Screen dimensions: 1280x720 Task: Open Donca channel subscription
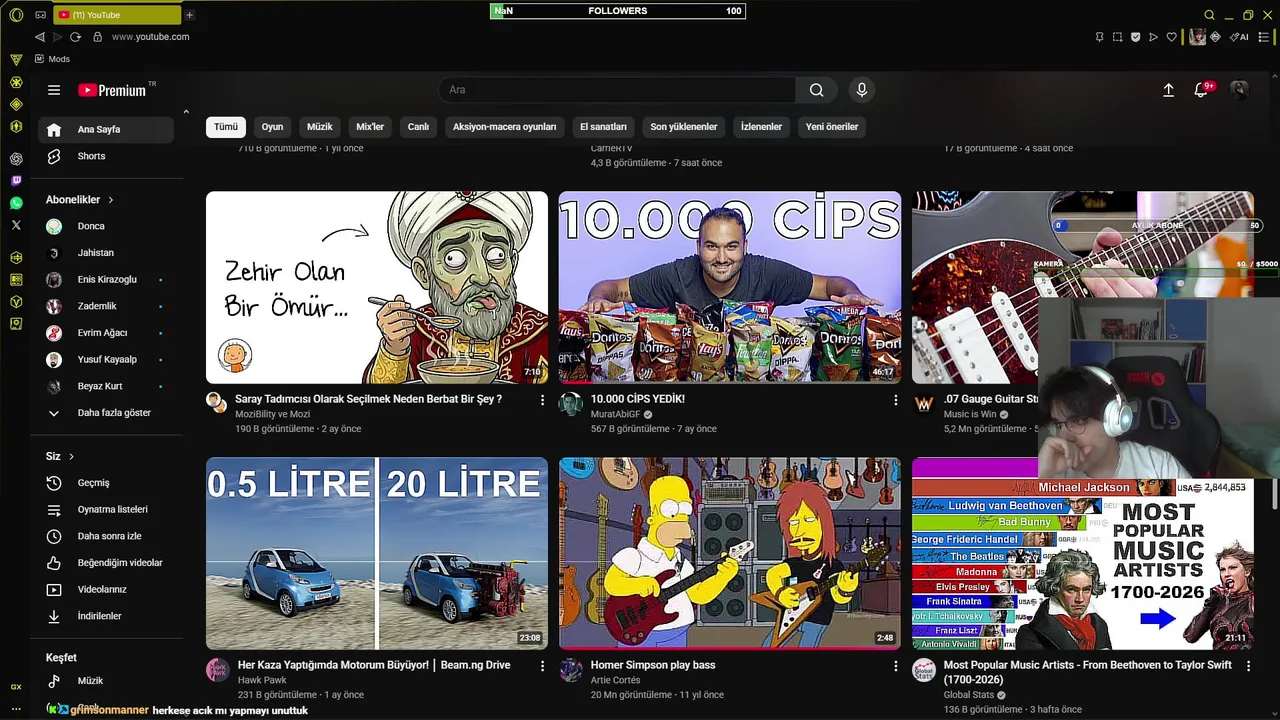(x=106, y=226)
